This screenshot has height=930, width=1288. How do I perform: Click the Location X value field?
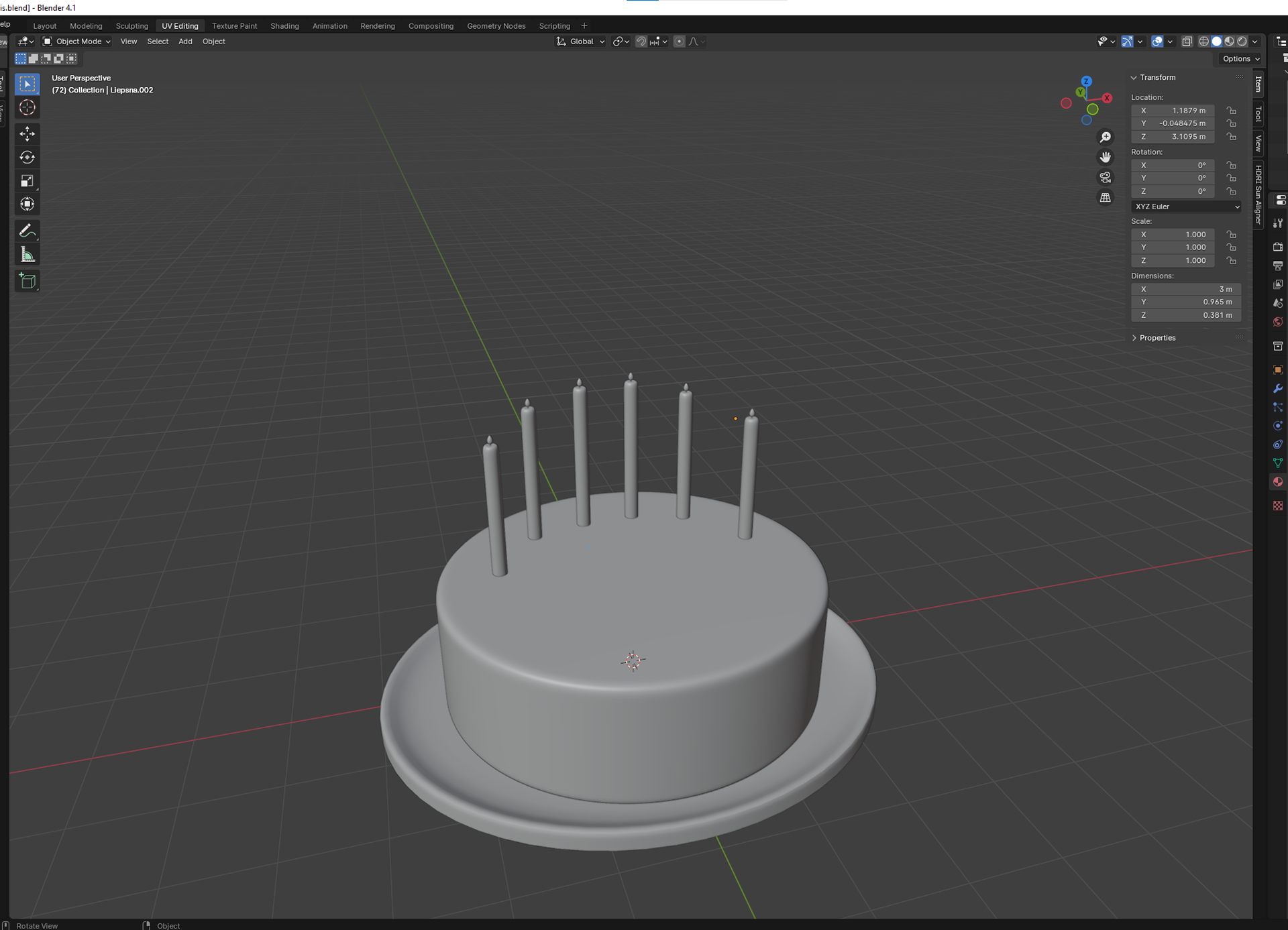[x=1173, y=111]
